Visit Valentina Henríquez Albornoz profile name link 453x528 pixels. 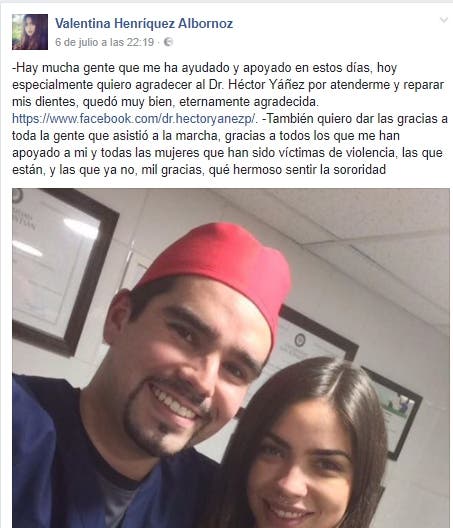click(x=144, y=23)
